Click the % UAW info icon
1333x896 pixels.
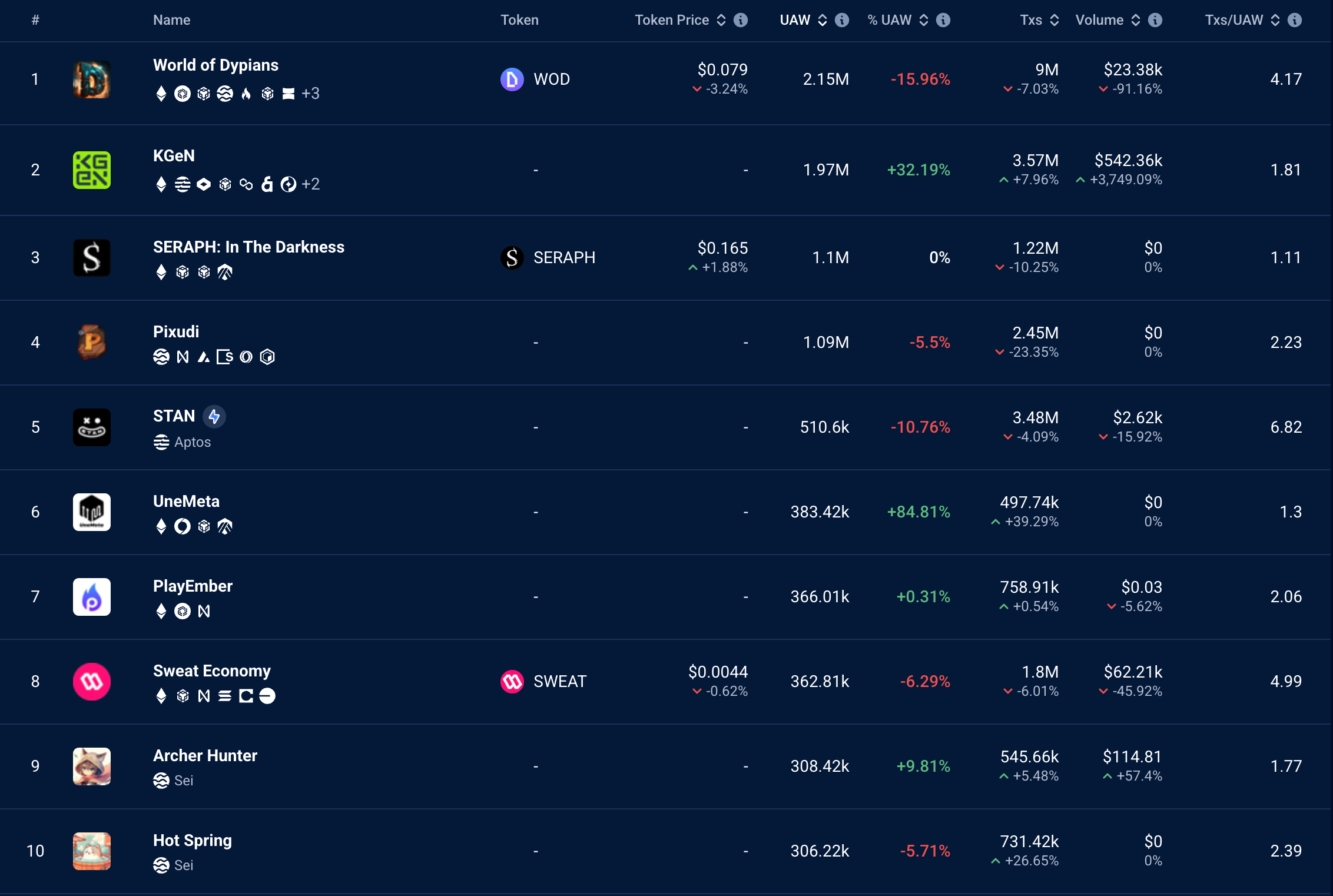pos(943,20)
